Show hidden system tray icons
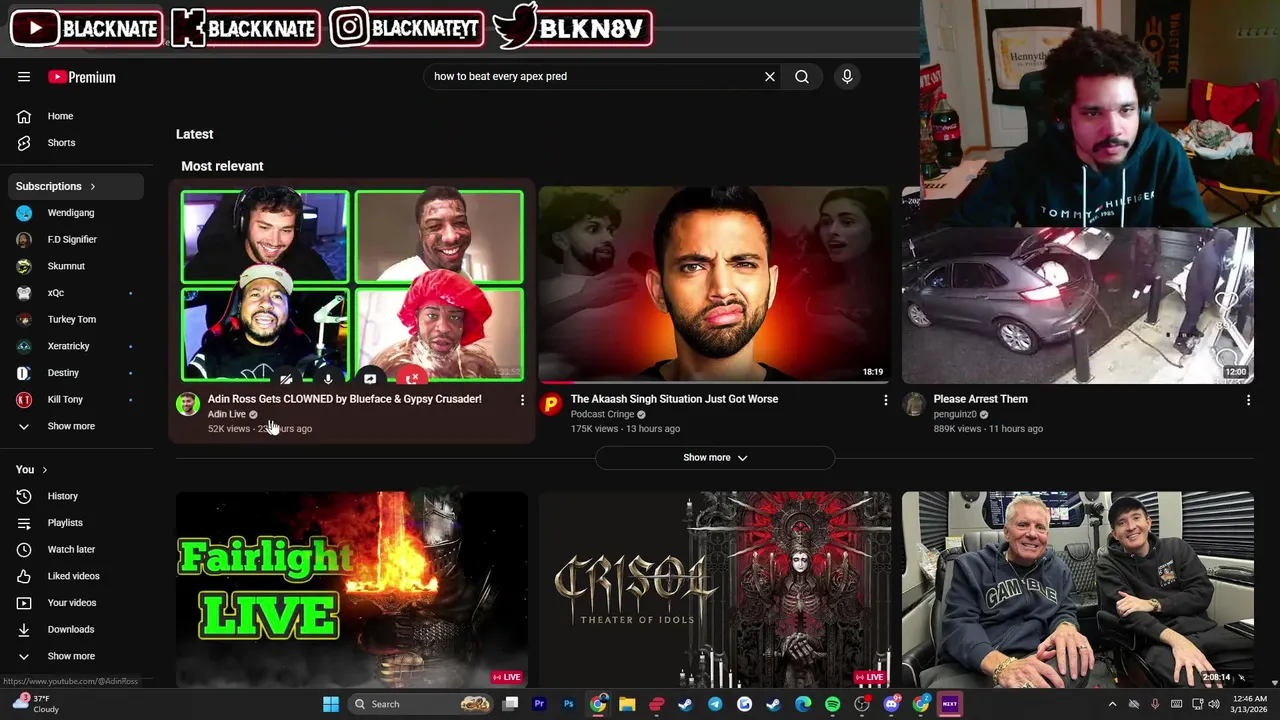 [x=1112, y=704]
